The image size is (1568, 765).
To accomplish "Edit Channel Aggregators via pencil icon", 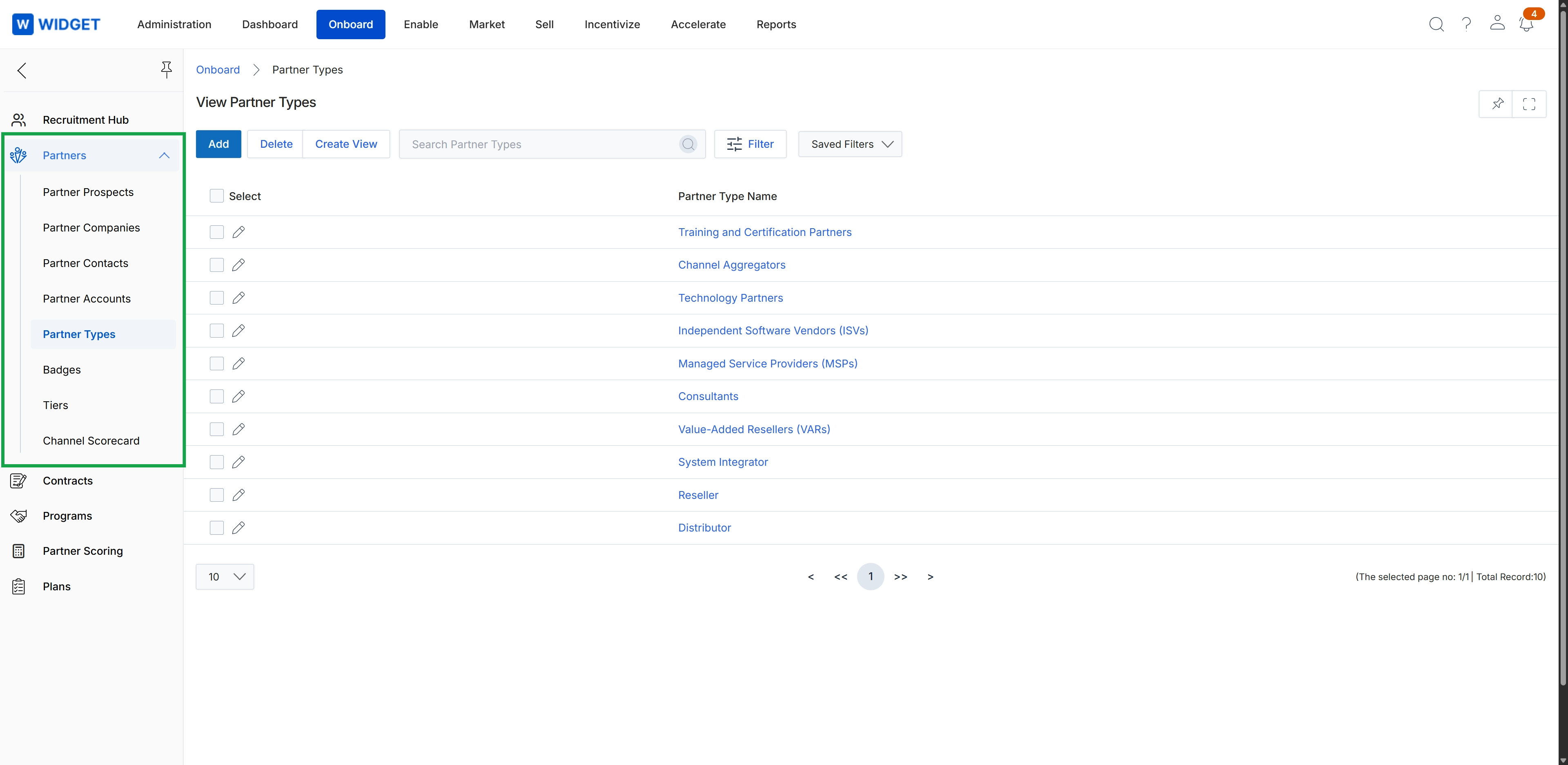I will pyautogui.click(x=238, y=265).
